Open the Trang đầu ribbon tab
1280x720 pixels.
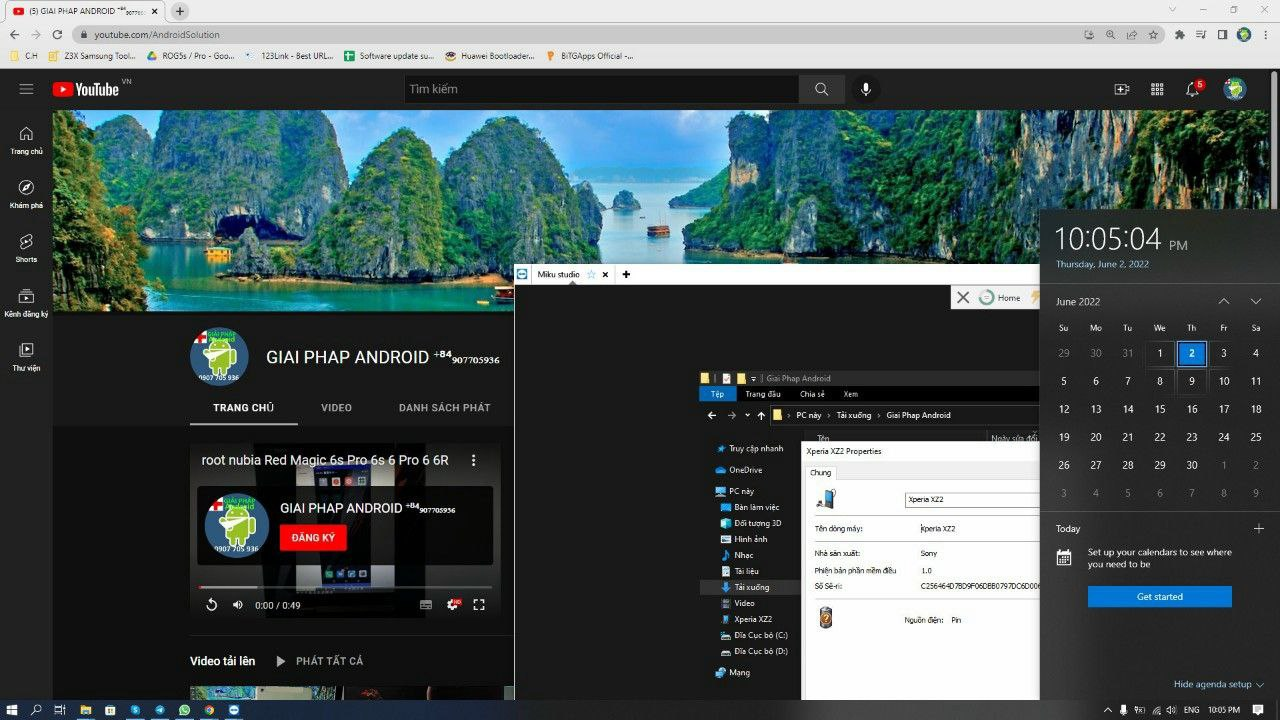pos(763,394)
